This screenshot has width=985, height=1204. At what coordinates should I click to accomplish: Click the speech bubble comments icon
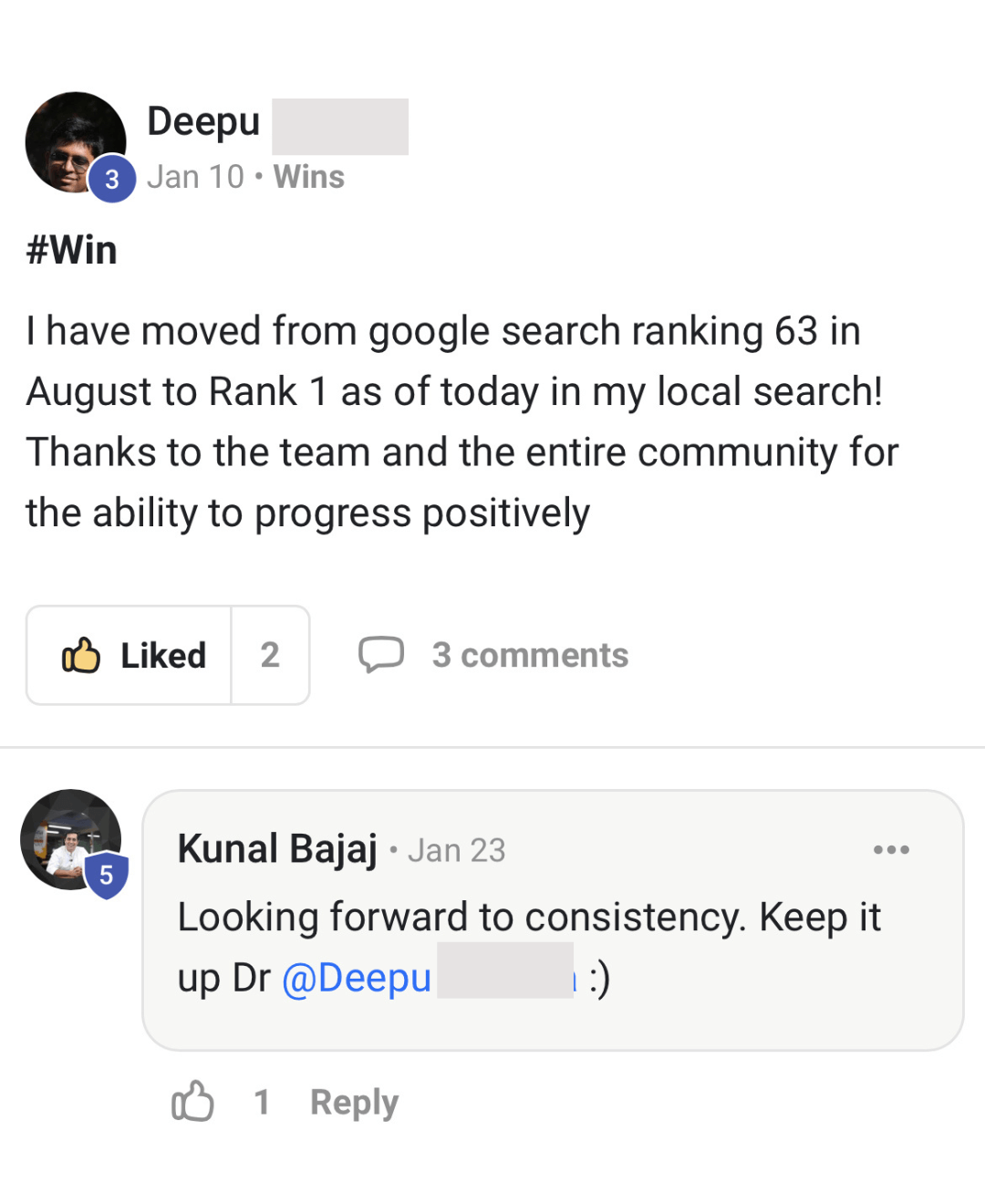pyautogui.click(x=381, y=654)
